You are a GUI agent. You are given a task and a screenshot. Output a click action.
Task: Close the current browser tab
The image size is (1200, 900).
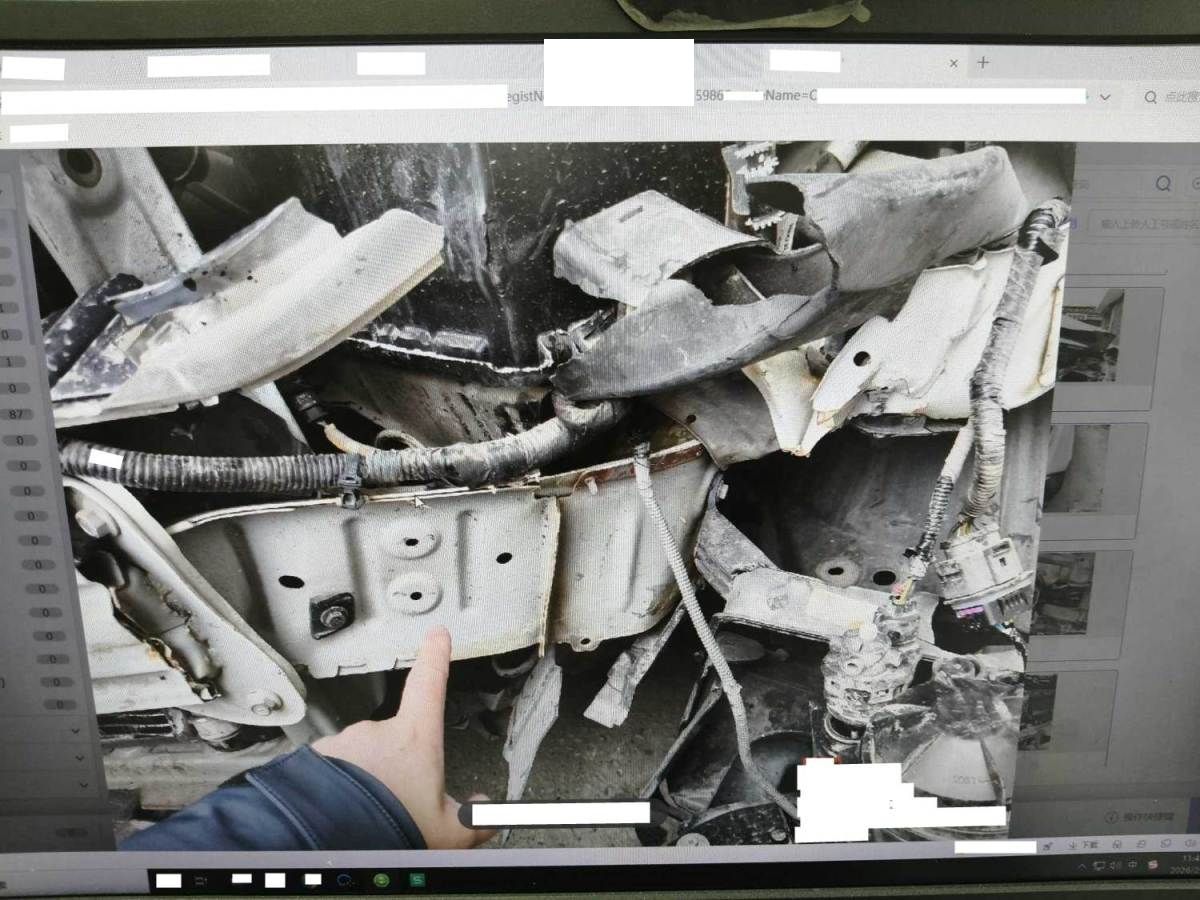coord(953,63)
